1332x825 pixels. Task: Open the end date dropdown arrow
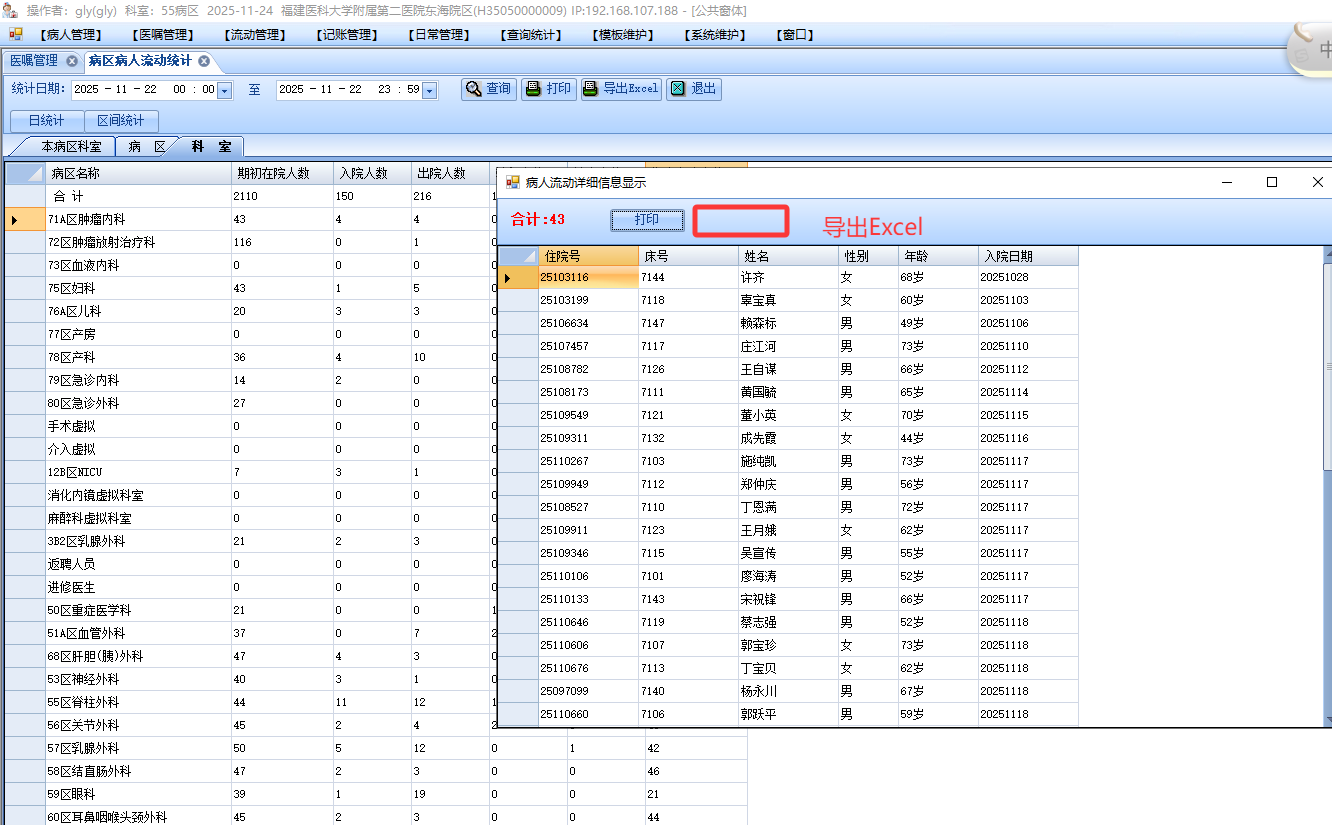[430, 91]
